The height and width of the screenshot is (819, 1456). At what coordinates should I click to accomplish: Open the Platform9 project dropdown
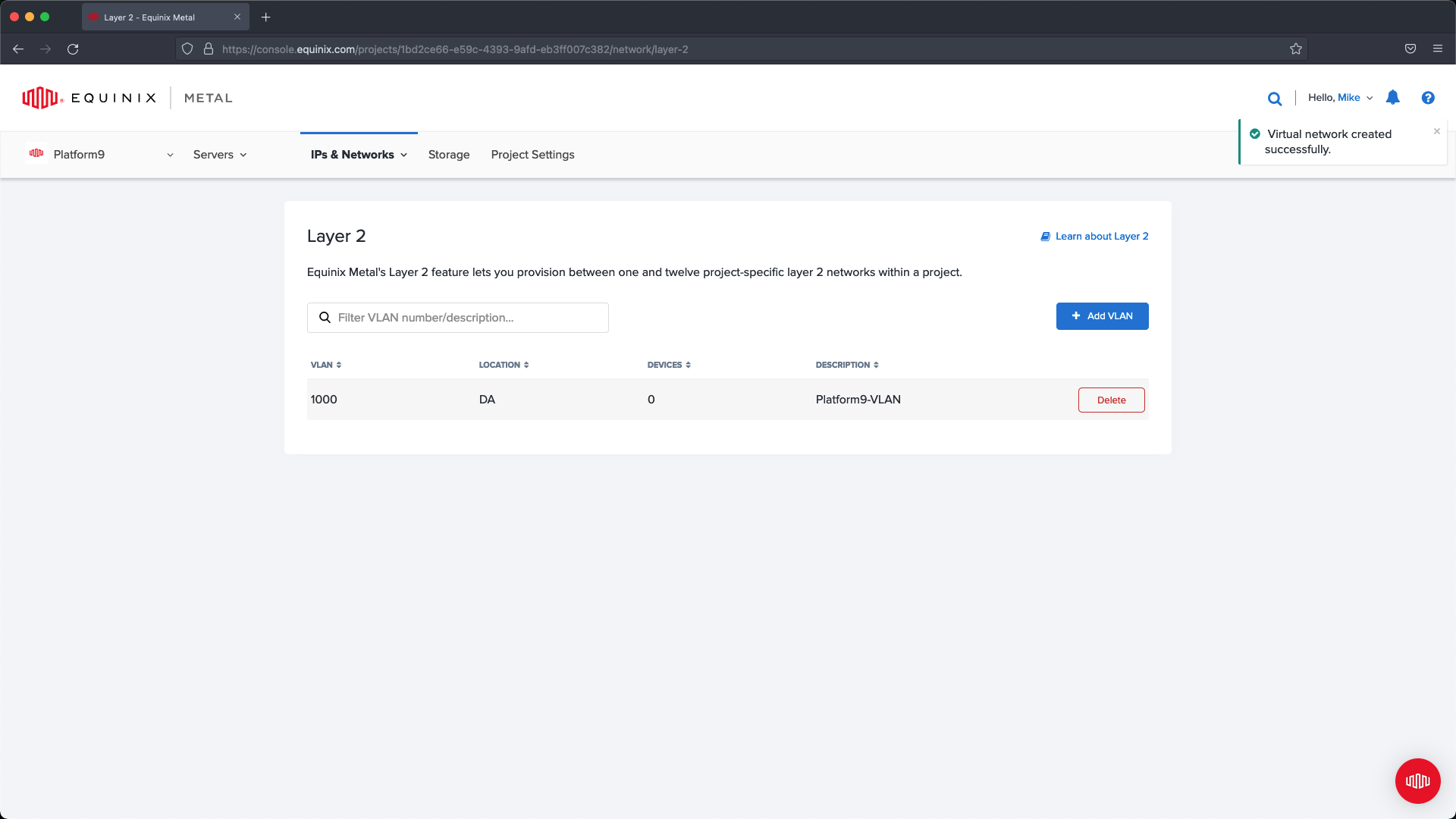coord(99,155)
